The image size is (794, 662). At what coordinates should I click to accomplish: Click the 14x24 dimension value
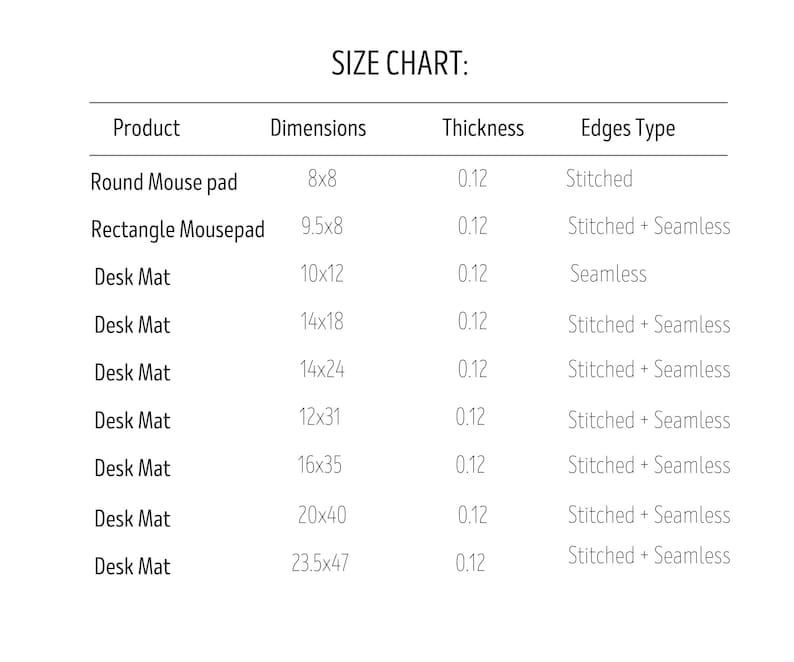322,369
